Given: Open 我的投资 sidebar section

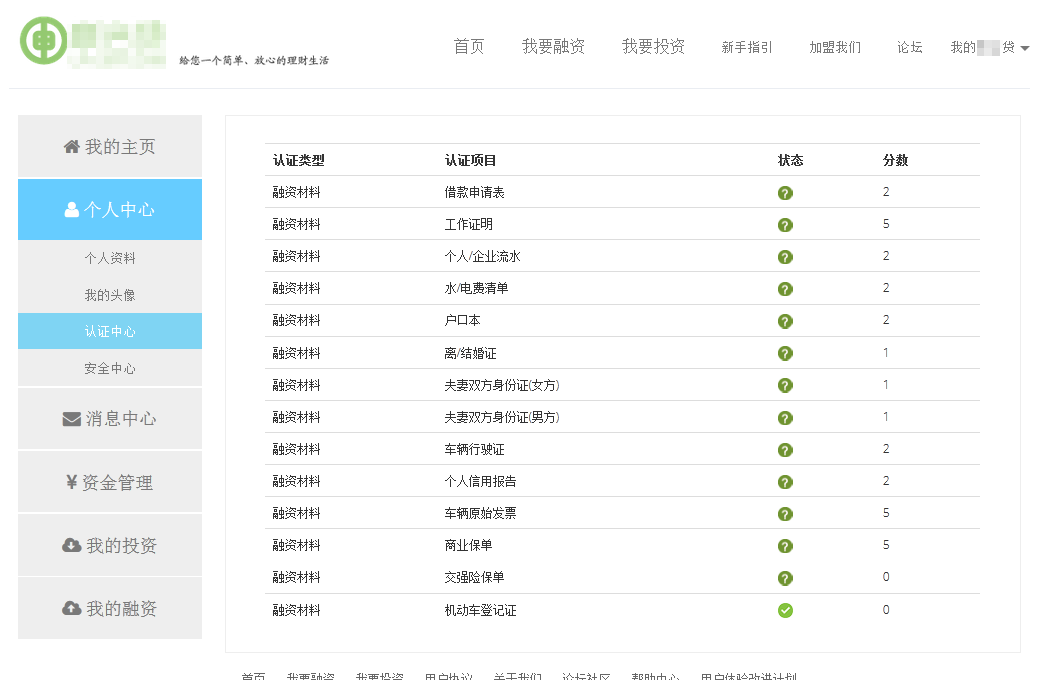Looking at the screenshot, I should tap(110, 545).
